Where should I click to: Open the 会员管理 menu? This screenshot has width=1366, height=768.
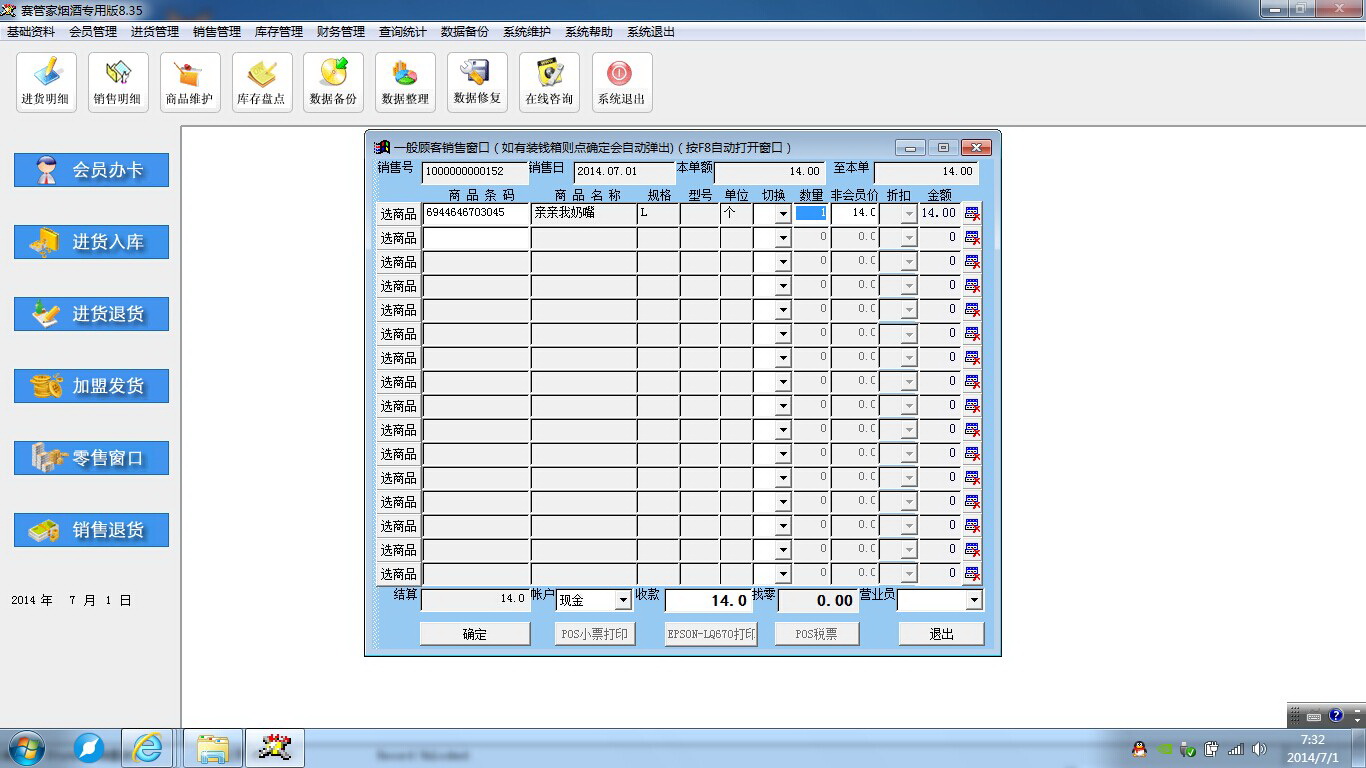click(x=93, y=32)
